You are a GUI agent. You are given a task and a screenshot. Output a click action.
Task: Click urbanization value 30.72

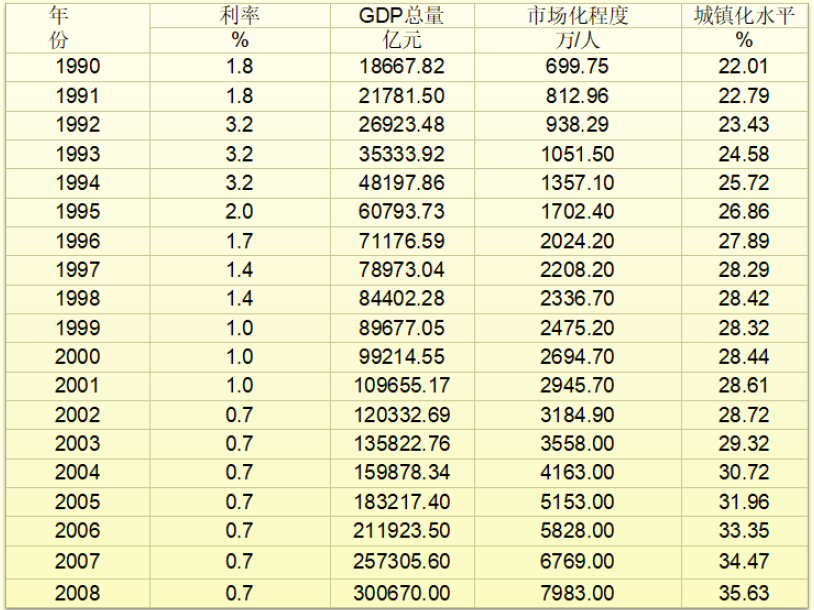tap(743, 472)
